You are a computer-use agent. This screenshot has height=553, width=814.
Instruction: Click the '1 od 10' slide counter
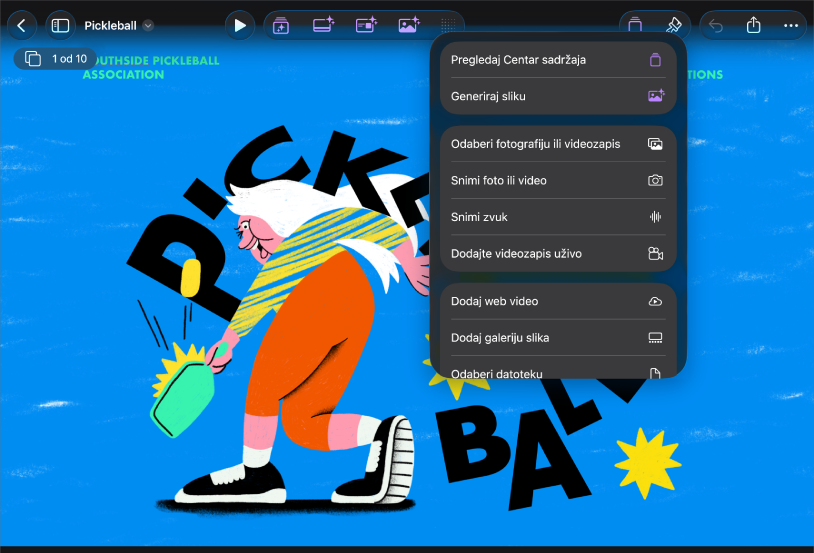coord(55,59)
